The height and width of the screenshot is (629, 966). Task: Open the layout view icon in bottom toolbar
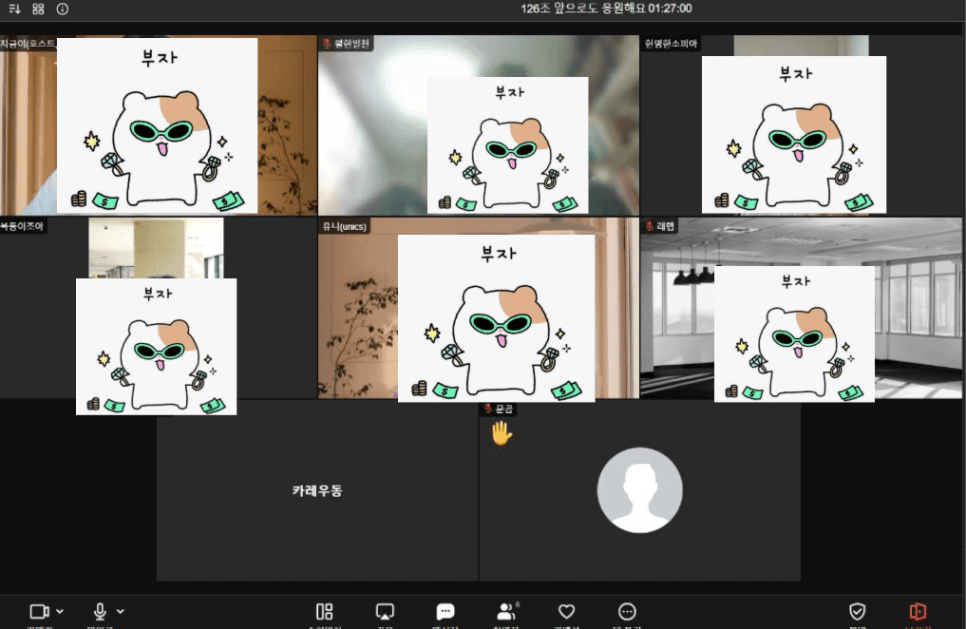click(x=324, y=611)
